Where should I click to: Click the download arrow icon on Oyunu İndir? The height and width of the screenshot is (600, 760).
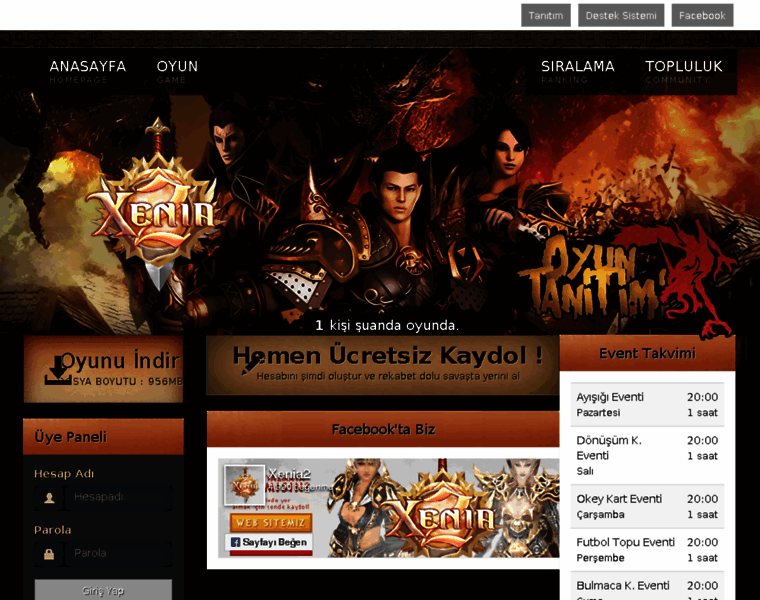(58, 371)
